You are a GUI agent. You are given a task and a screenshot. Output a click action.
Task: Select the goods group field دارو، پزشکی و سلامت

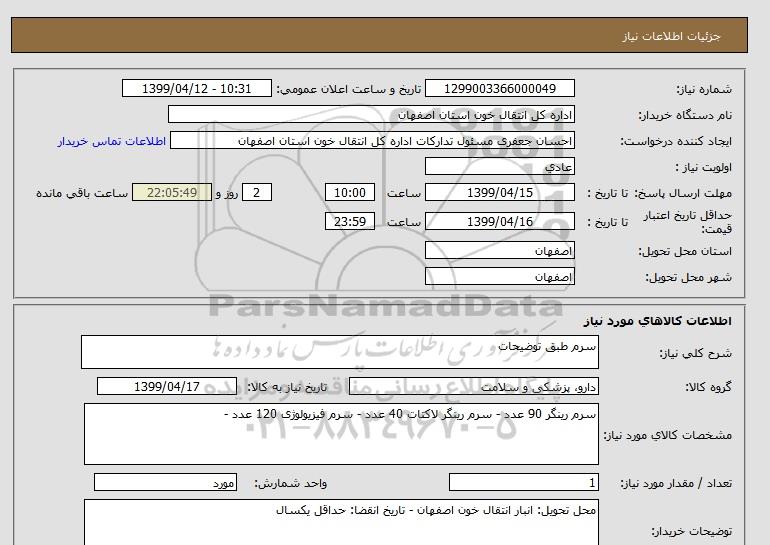[x=474, y=386]
